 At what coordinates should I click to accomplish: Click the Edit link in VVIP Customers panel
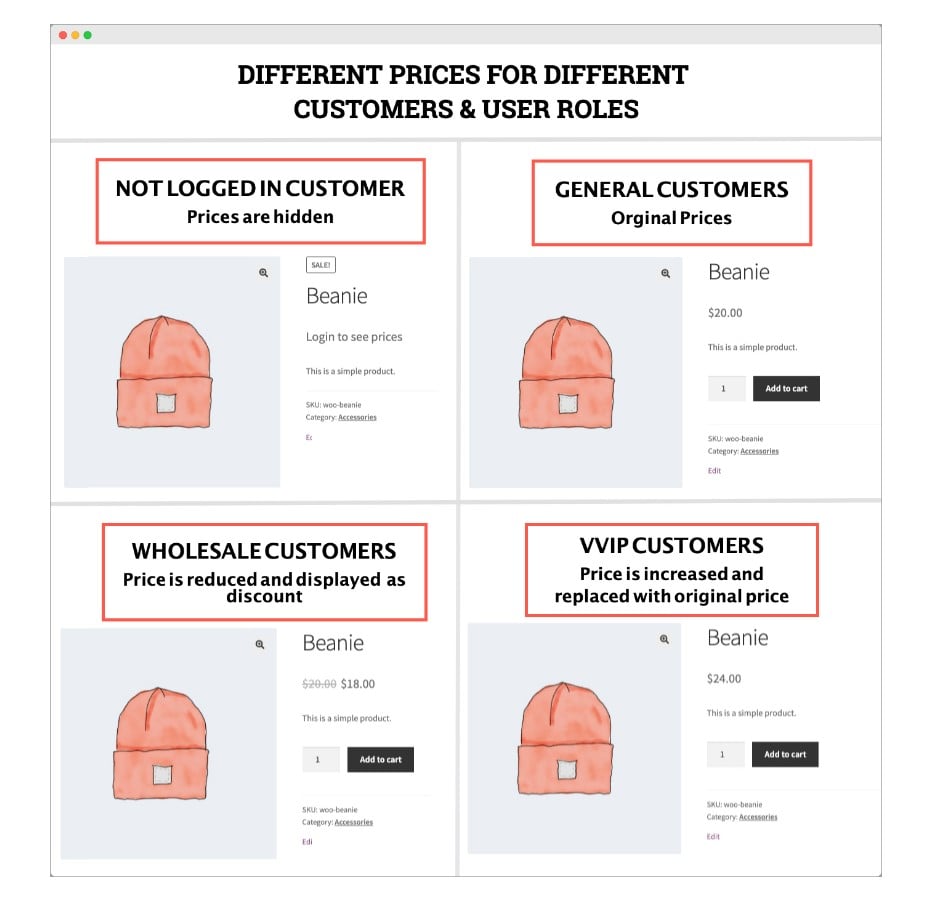[x=713, y=836]
